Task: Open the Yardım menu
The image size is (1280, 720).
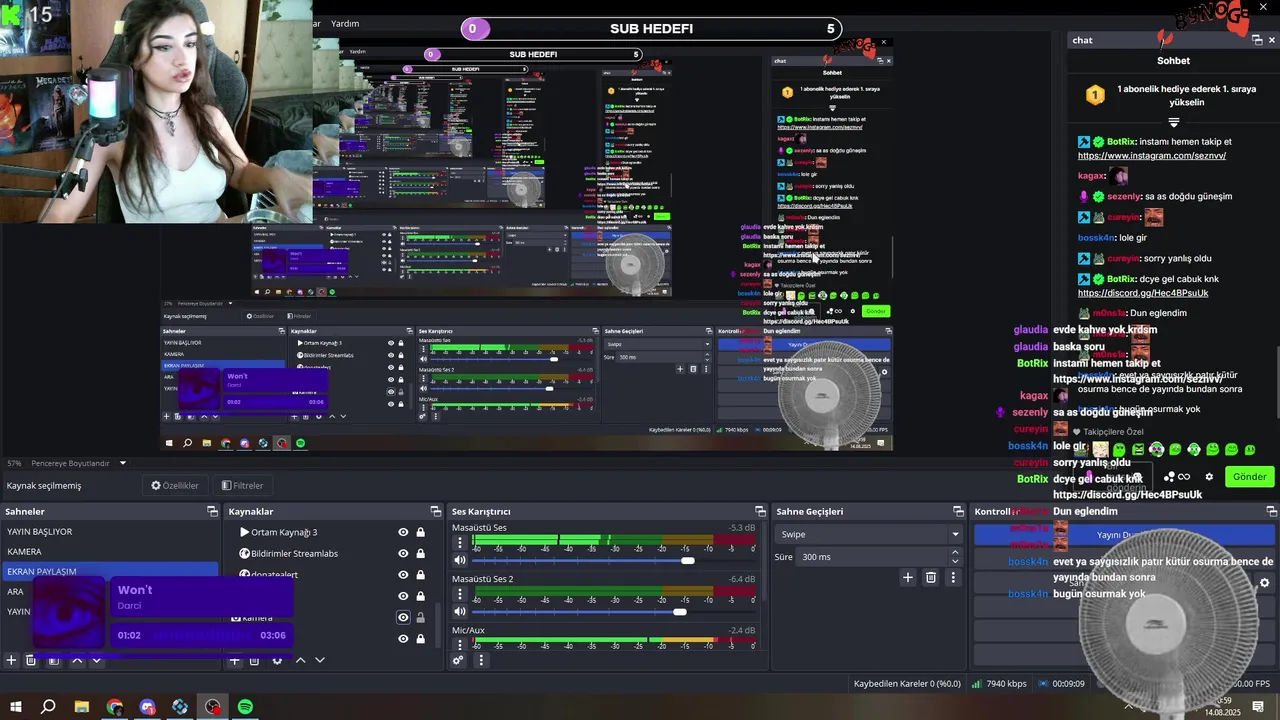Action: click(345, 23)
